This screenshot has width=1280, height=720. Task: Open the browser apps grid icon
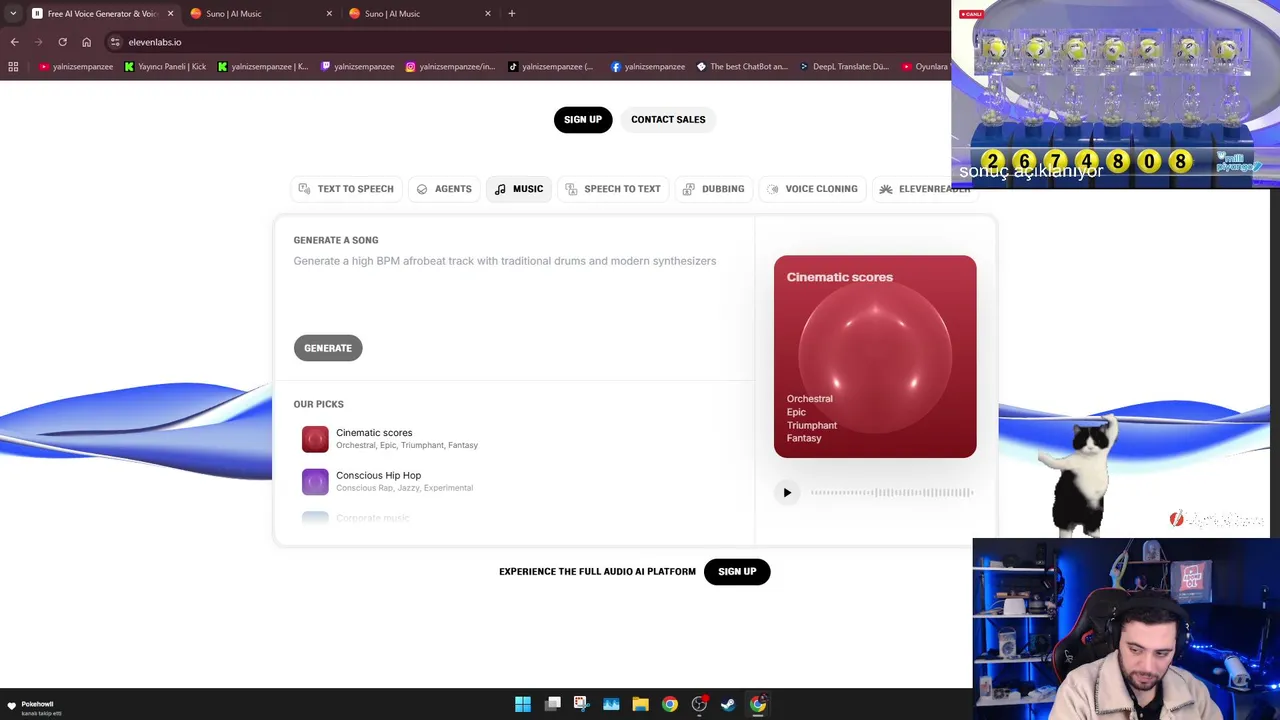point(13,67)
